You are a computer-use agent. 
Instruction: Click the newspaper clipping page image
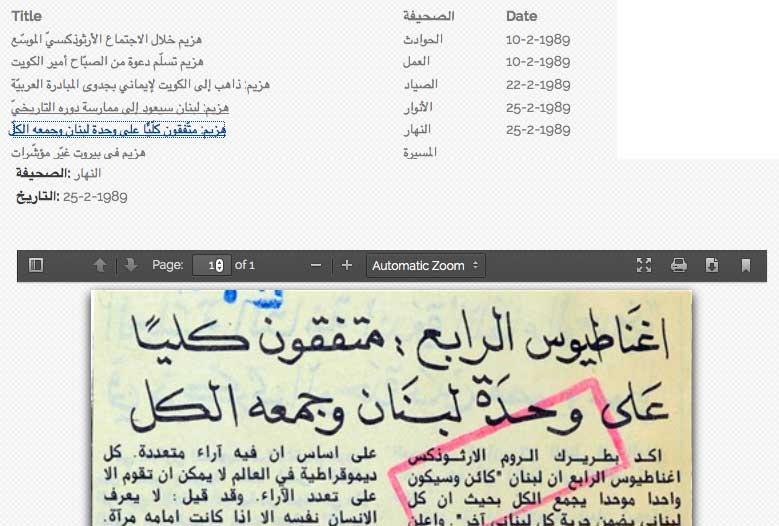pos(391,408)
